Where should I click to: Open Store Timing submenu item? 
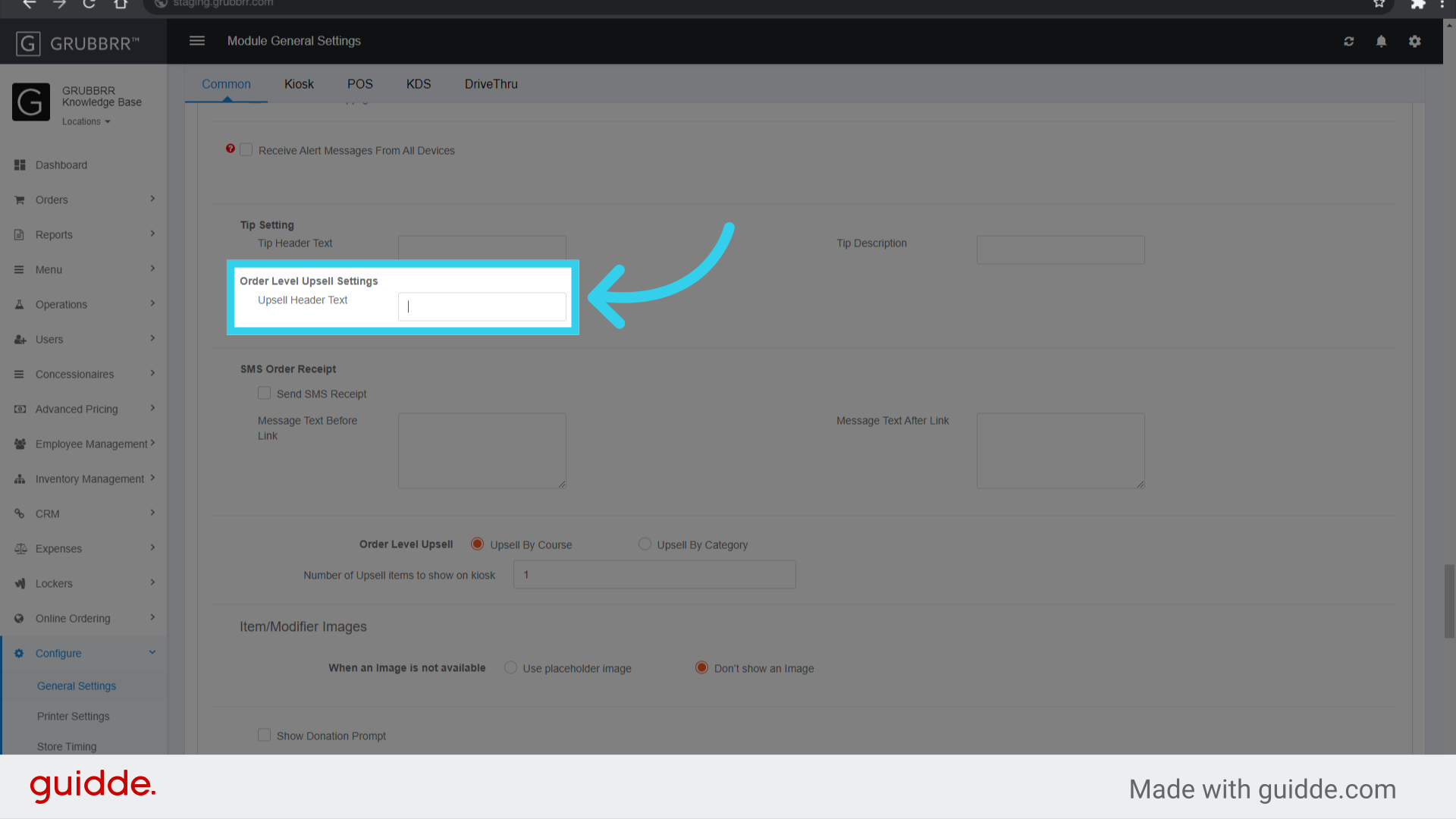pos(67,747)
